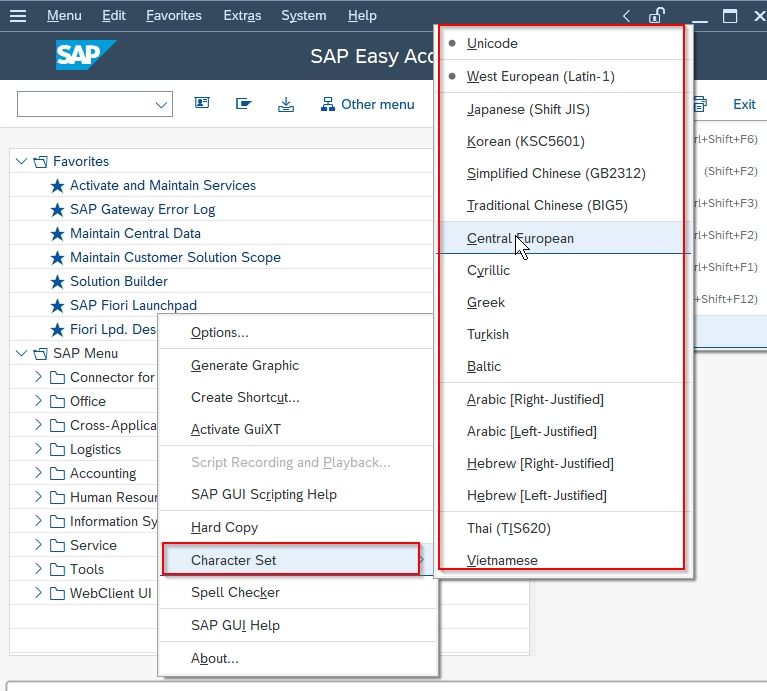Expand the Tools folder

coord(39,569)
